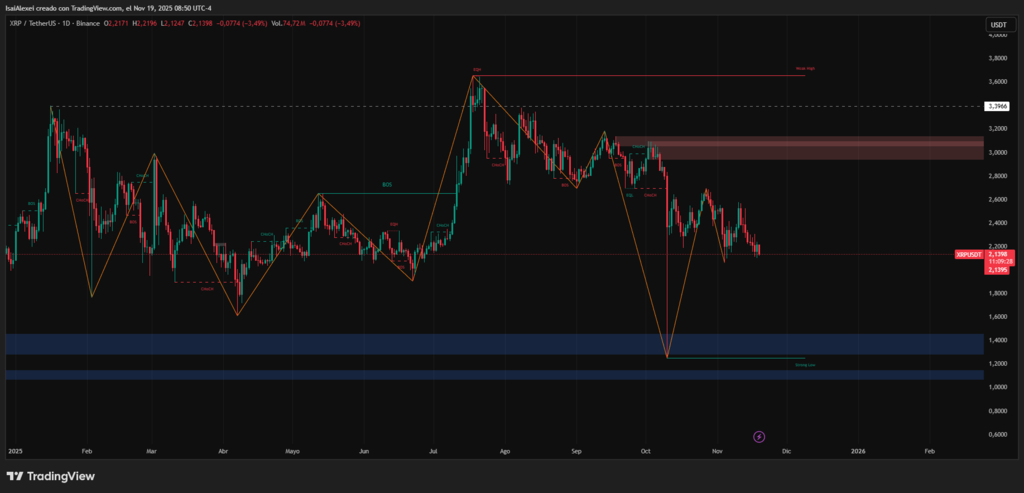Image resolution: width=1024 pixels, height=493 pixels.
Task: Click the 1,8000 price axis label
Action: tap(997, 294)
